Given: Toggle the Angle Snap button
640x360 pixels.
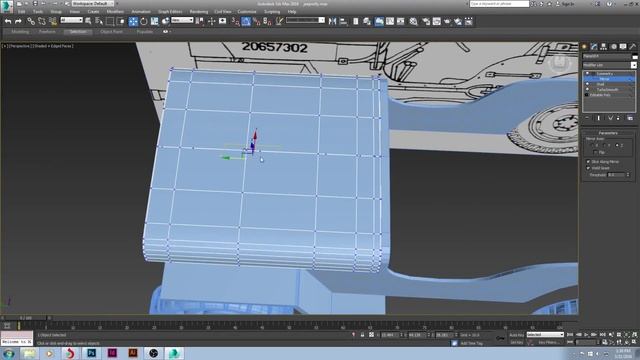Looking at the screenshot, I should pos(246,21).
